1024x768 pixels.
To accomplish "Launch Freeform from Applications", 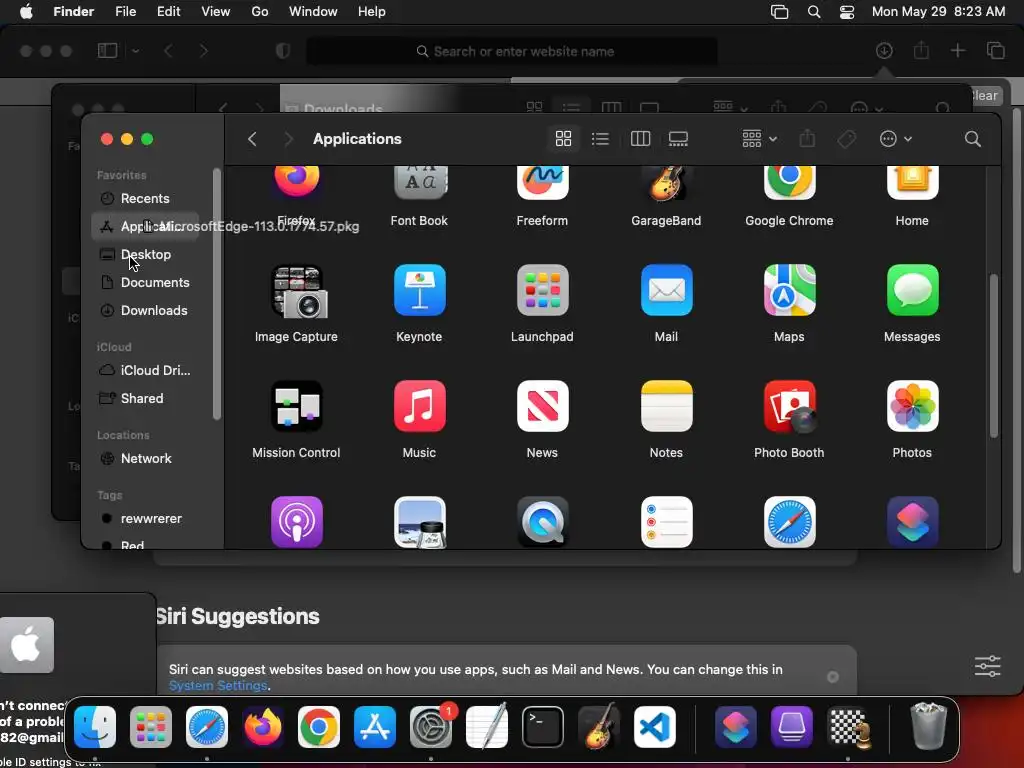I will tap(543, 182).
